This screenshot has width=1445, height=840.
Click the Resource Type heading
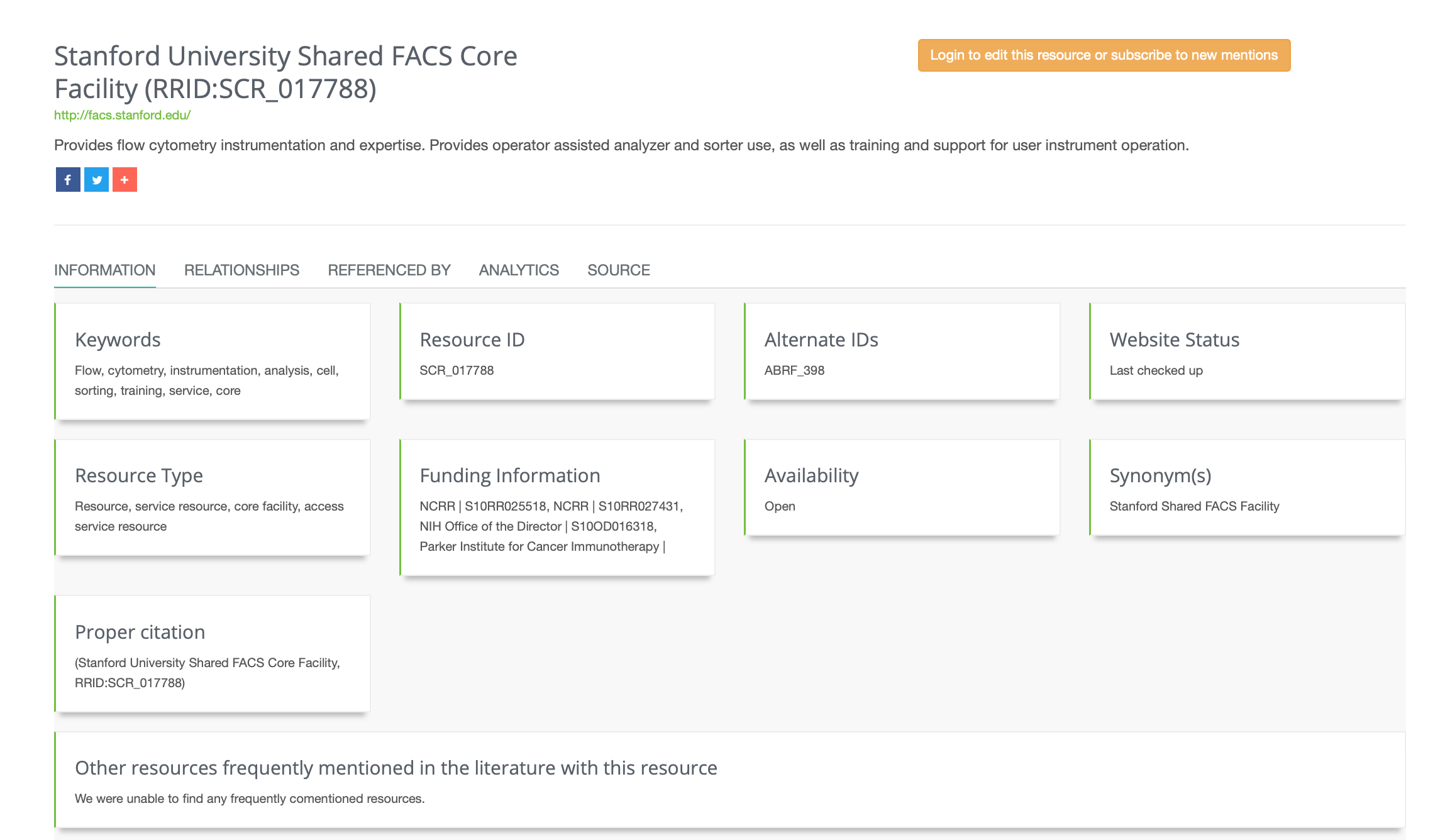point(139,475)
